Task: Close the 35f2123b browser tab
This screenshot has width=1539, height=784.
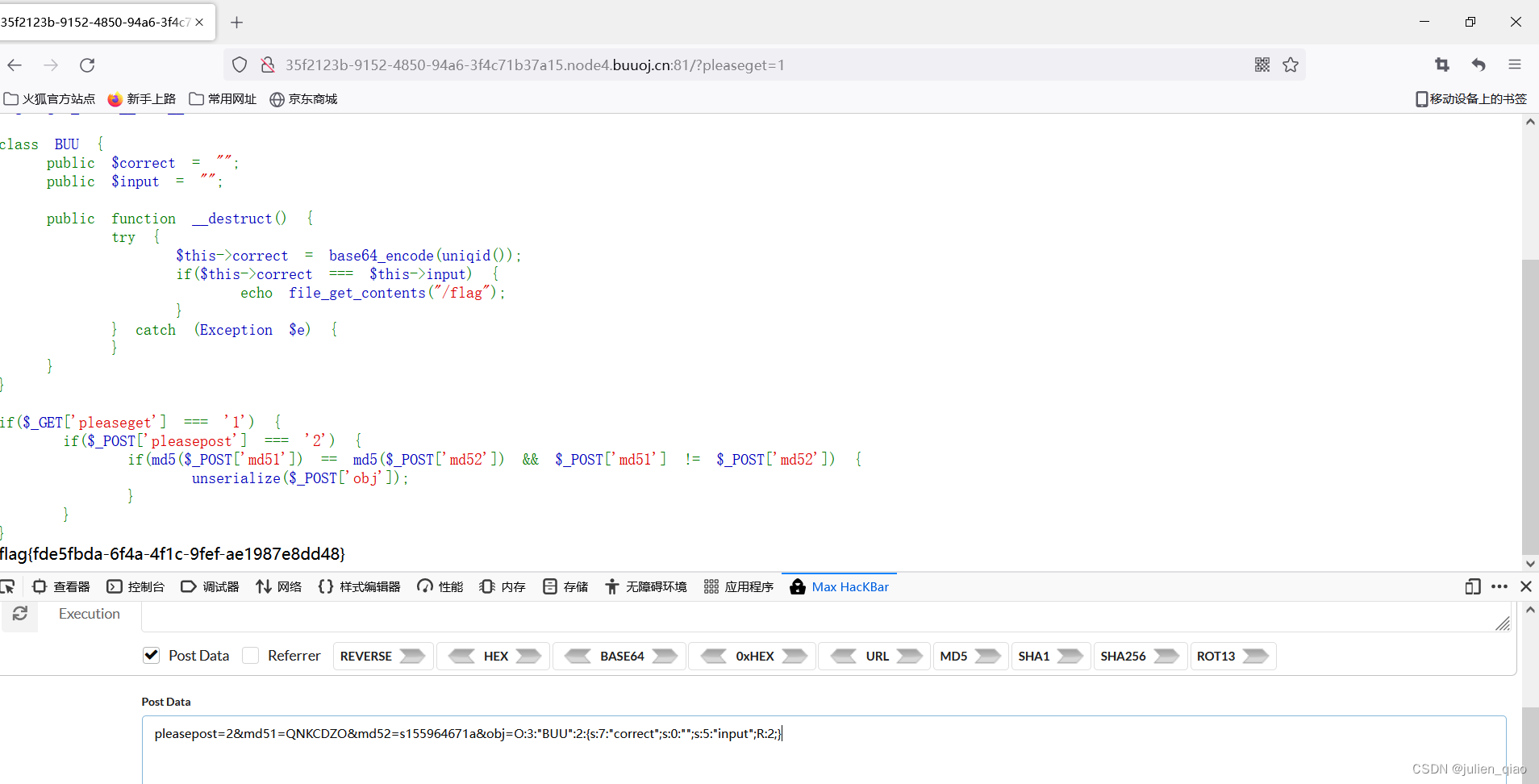Action: coord(199,23)
